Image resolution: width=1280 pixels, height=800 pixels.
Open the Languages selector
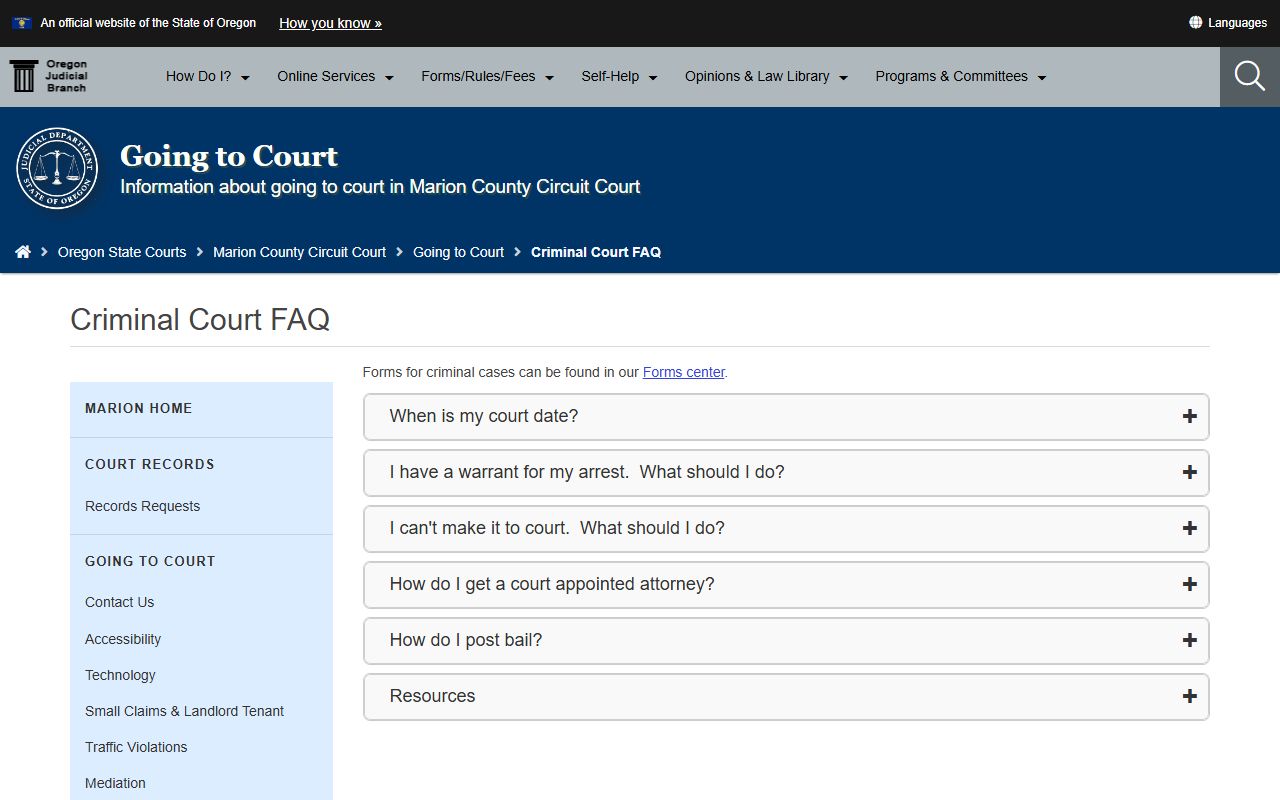pos(1228,22)
